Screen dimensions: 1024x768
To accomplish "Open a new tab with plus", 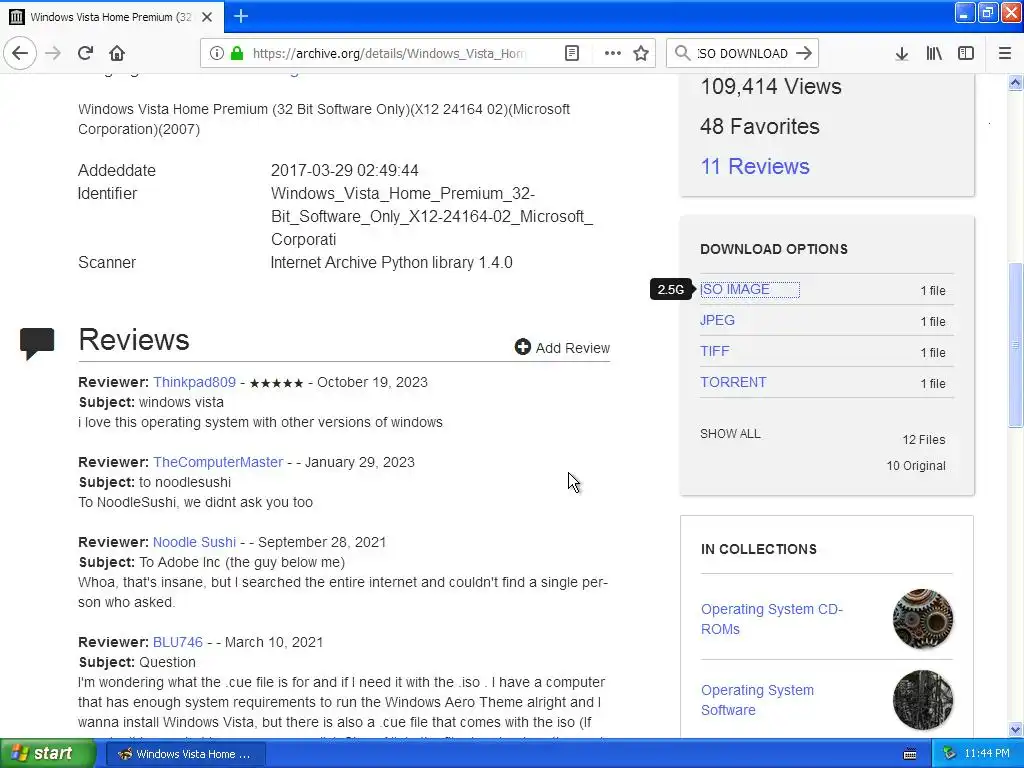I will (241, 16).
